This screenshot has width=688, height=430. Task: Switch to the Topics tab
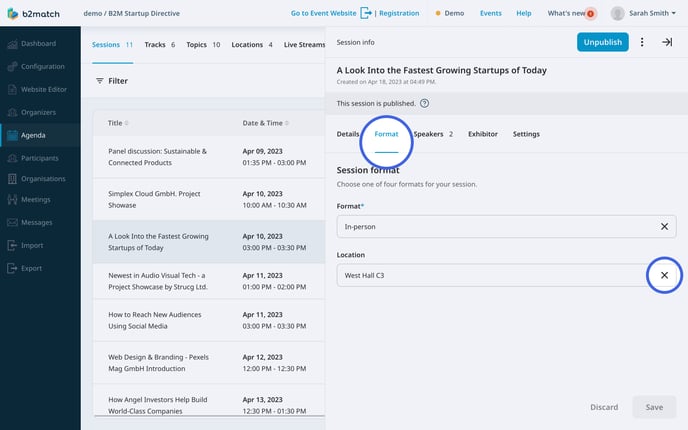[x=203, y=45]
